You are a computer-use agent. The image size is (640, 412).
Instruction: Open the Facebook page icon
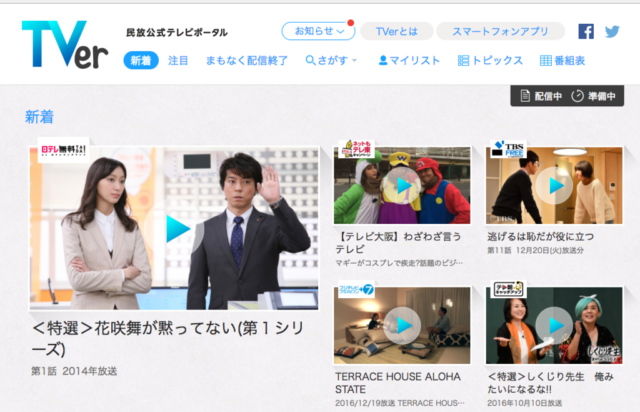586,31
